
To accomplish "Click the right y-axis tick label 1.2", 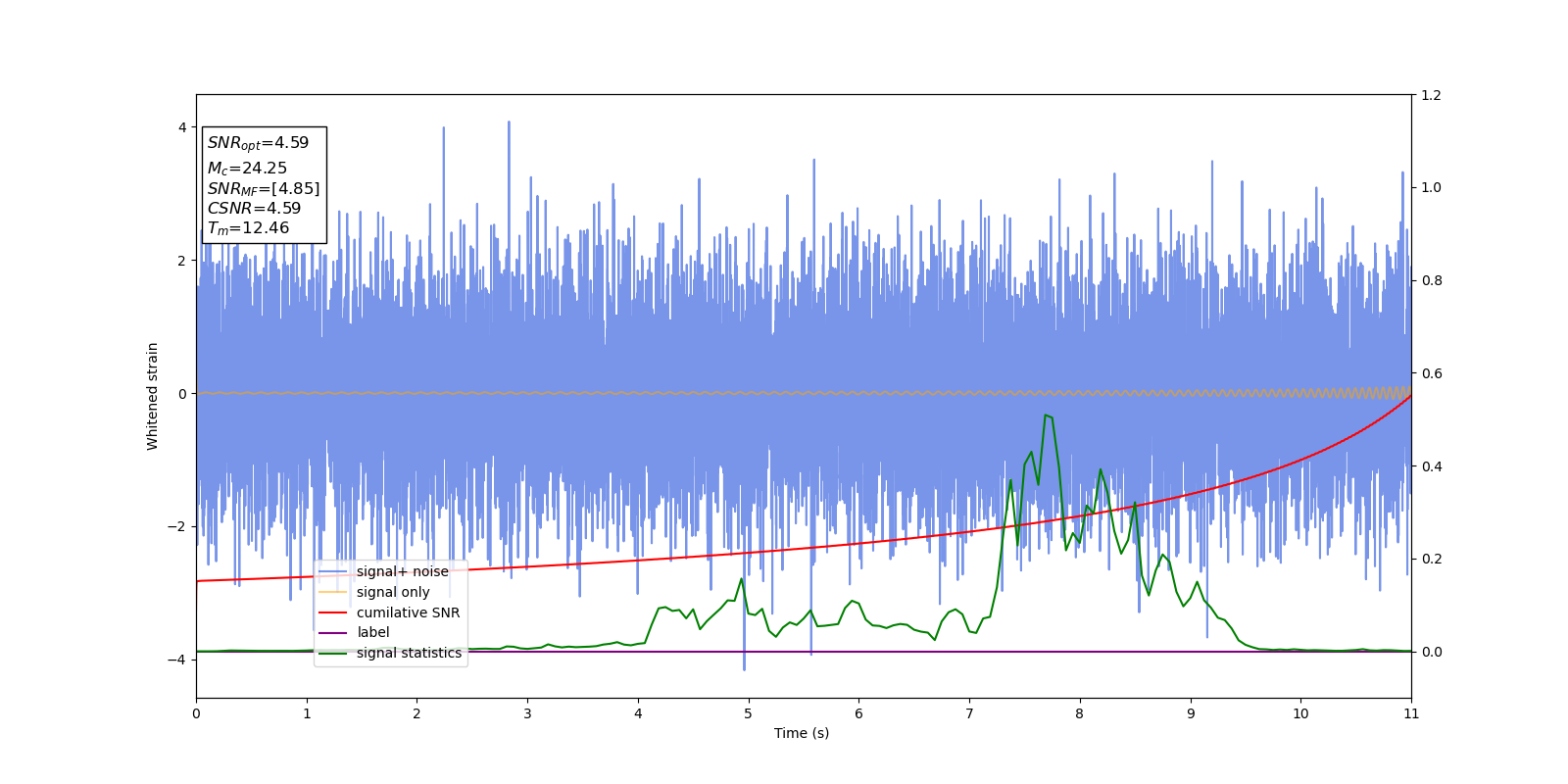I will coord(1431,95).
